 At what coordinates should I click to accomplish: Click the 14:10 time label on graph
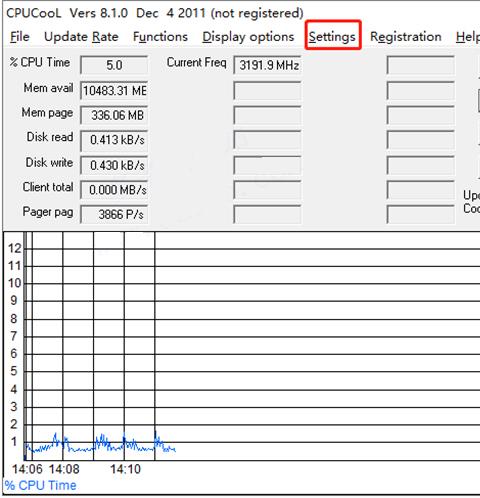pos(126,469)
